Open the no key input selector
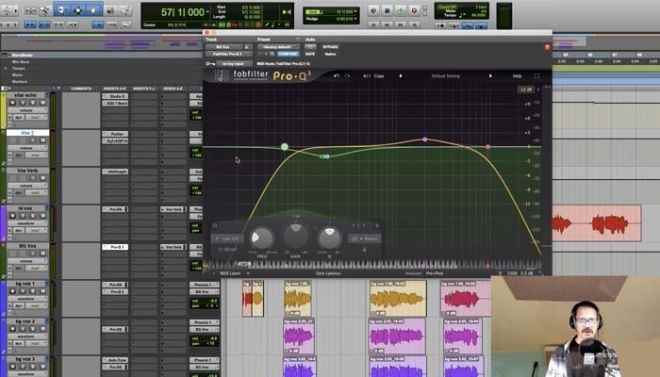This screenshot has width=660, height=377. tap(235, 64)
